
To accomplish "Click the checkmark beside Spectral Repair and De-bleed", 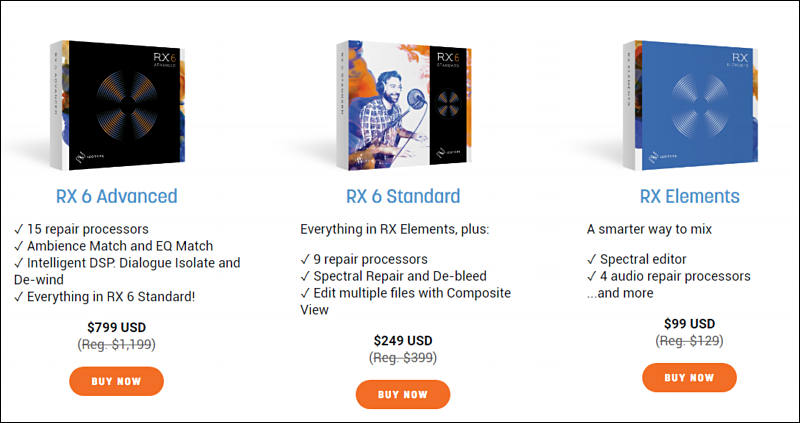I will tap(305, 276).
